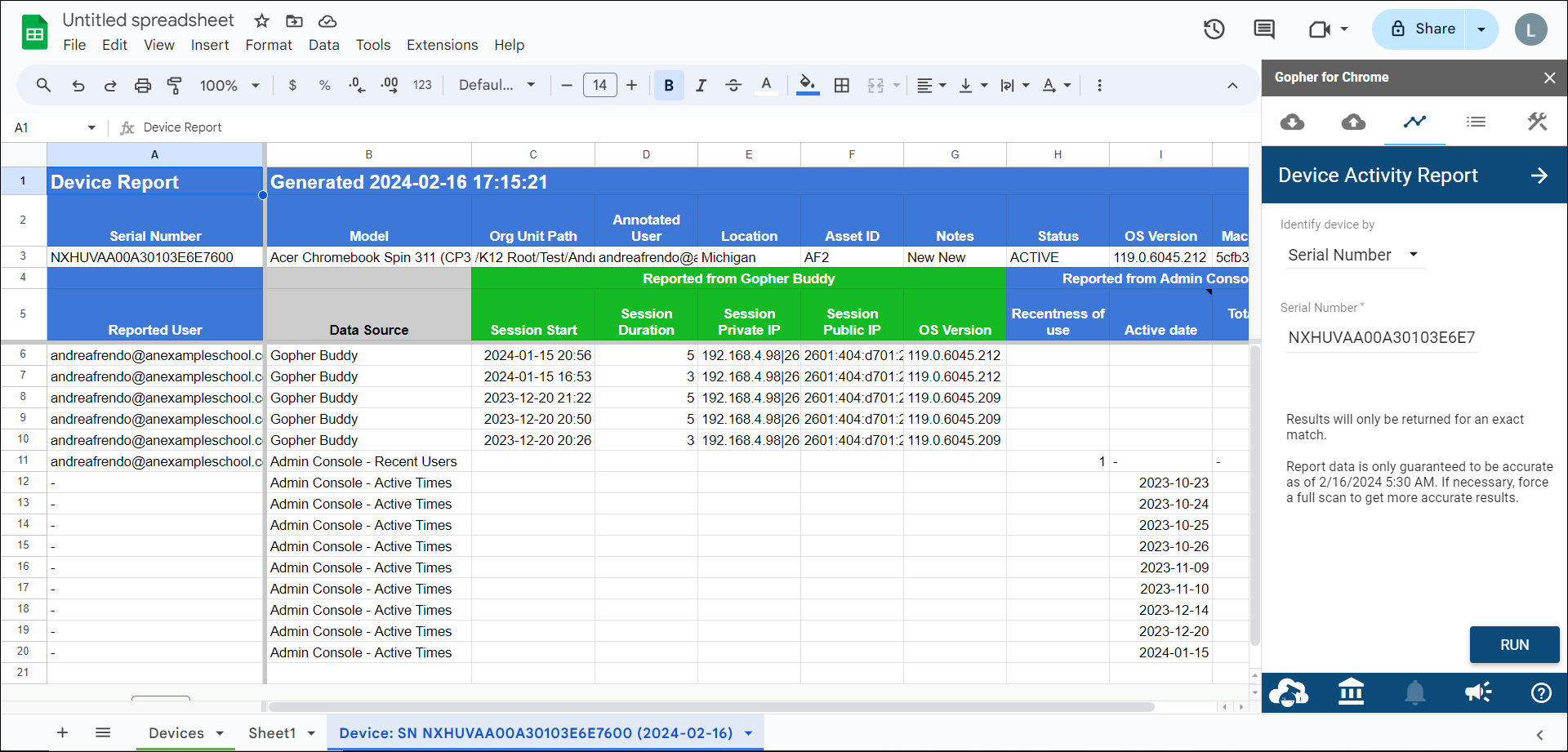Open the Share options dropdown arrow
This screenshot has height=752, width=1568.
coord(1481,29)
